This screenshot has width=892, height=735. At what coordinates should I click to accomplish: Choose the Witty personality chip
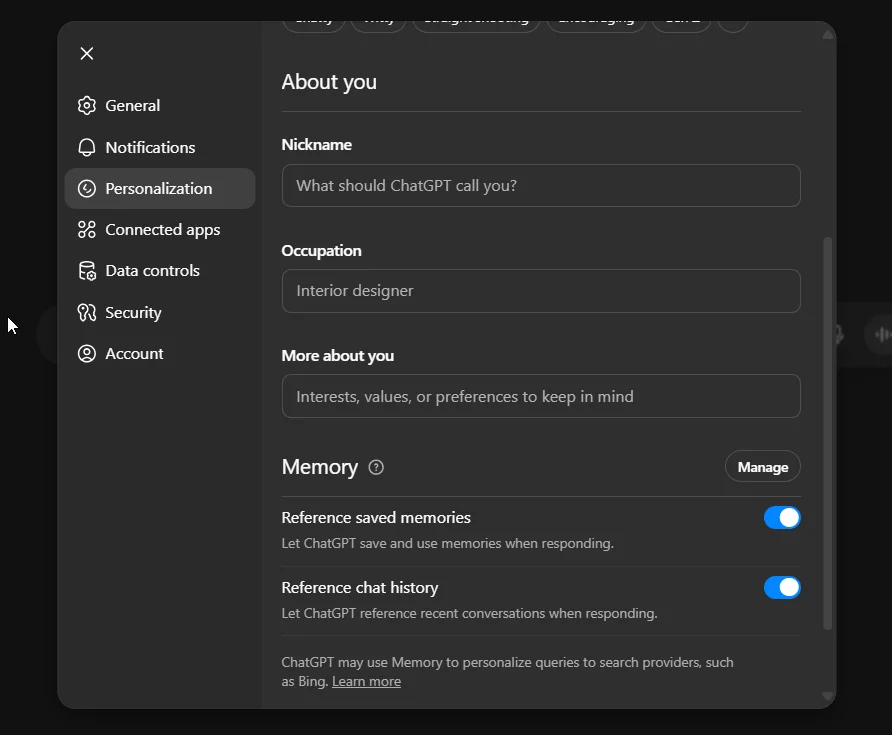tap(378, 18)
